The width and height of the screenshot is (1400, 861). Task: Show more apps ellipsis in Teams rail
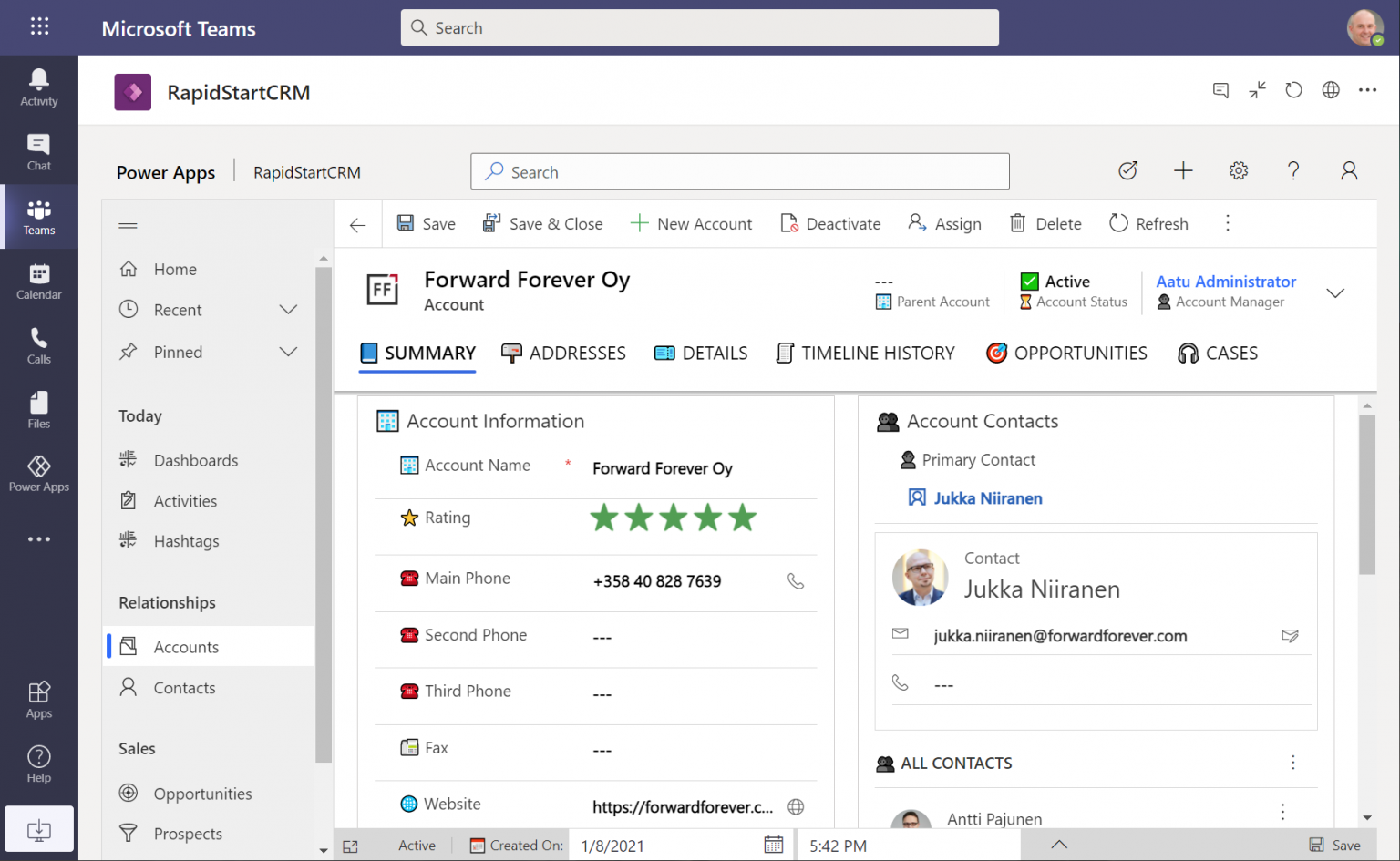click(39, 539)
